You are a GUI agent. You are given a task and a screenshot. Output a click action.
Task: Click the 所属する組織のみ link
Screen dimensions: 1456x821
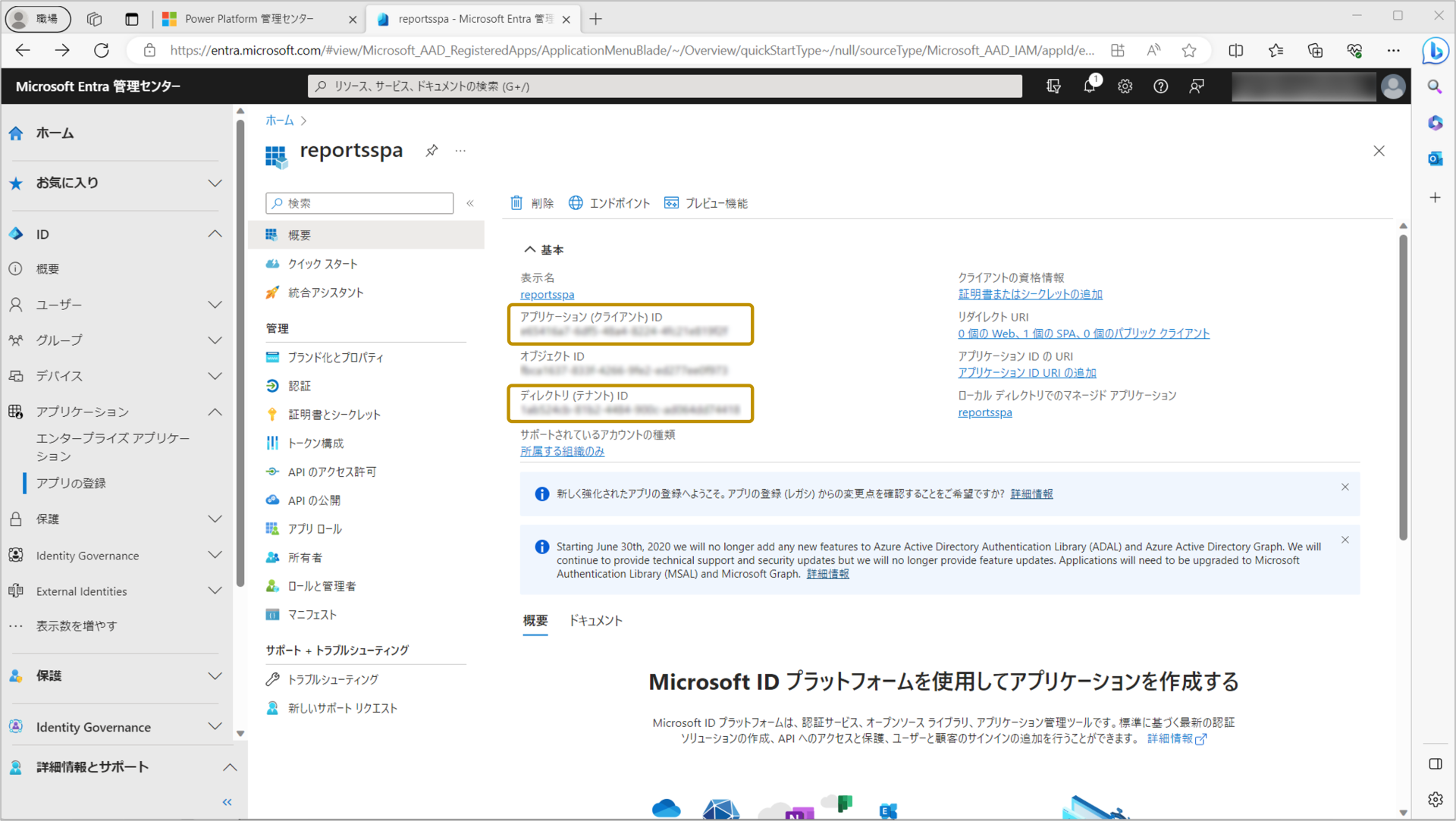(562, 452)
